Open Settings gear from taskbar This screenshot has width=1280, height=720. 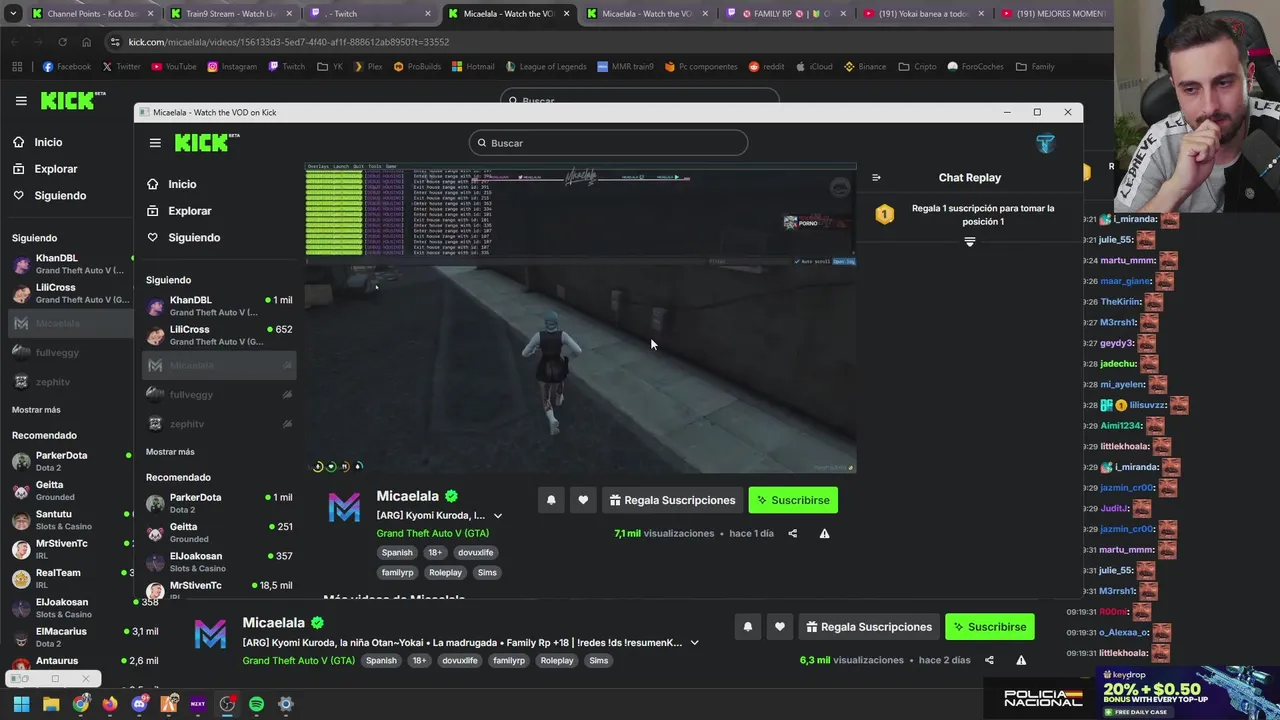286,704
